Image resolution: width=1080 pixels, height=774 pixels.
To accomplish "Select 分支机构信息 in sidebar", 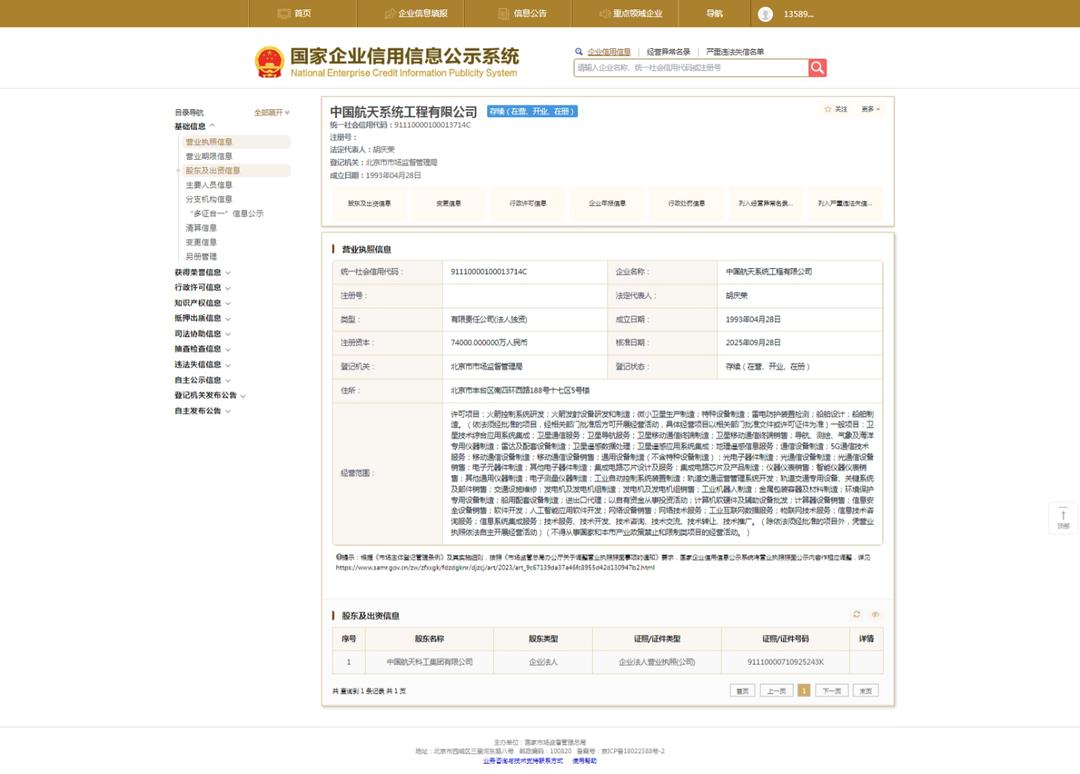I will 209,199.
